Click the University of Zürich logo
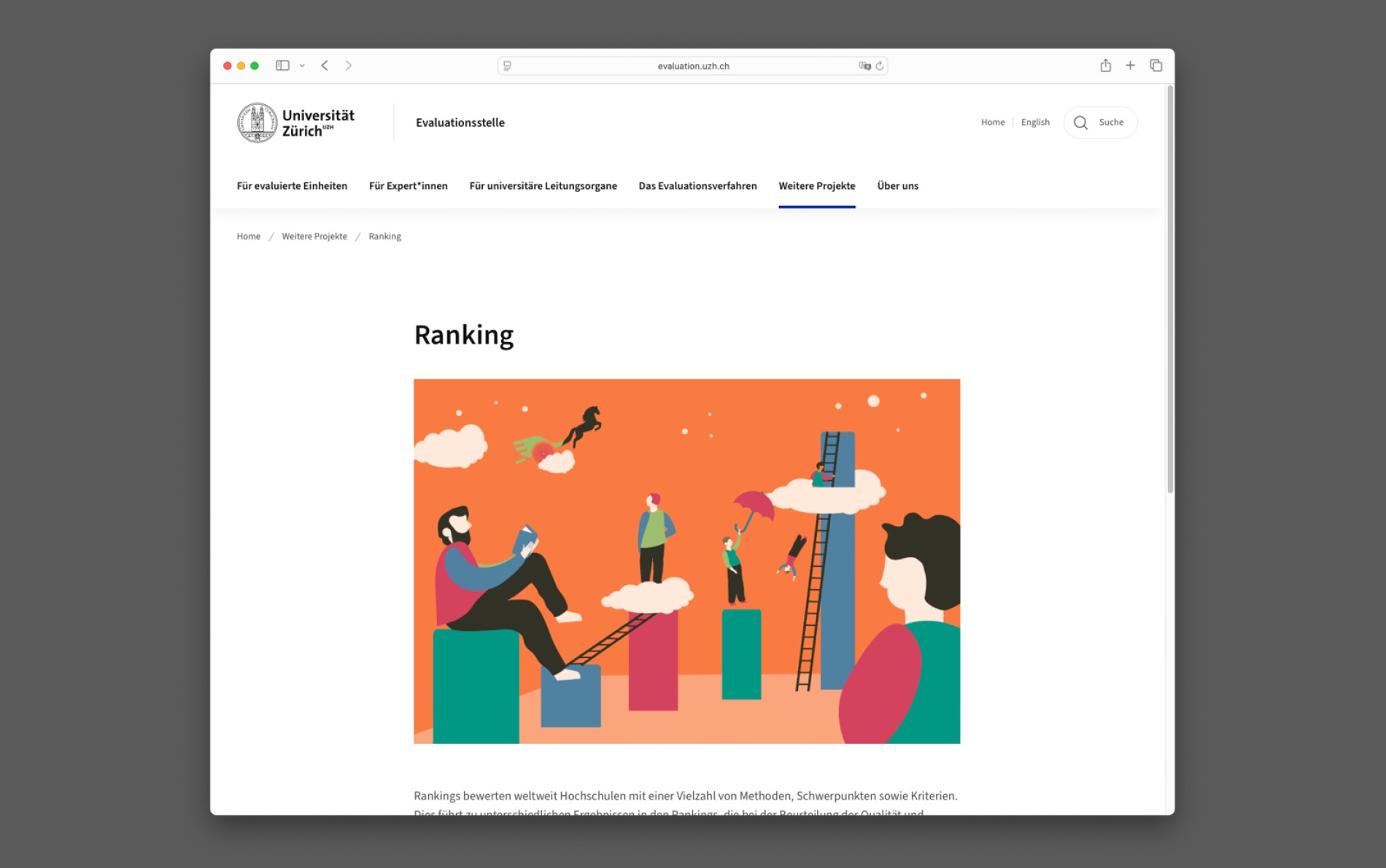 (295, 123)
